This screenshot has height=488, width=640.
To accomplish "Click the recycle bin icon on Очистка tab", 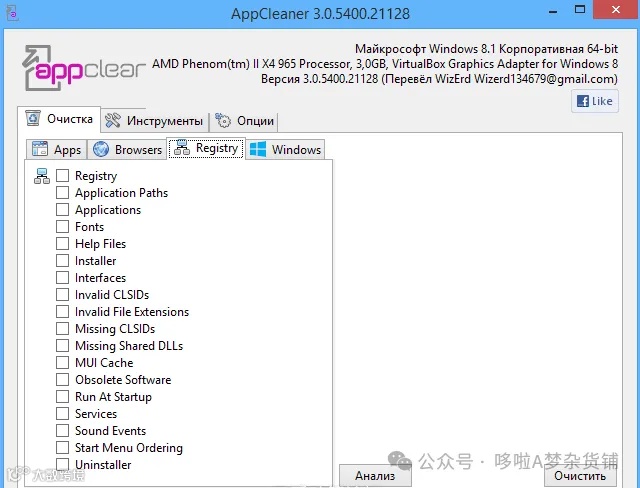I will click(33, 118).
